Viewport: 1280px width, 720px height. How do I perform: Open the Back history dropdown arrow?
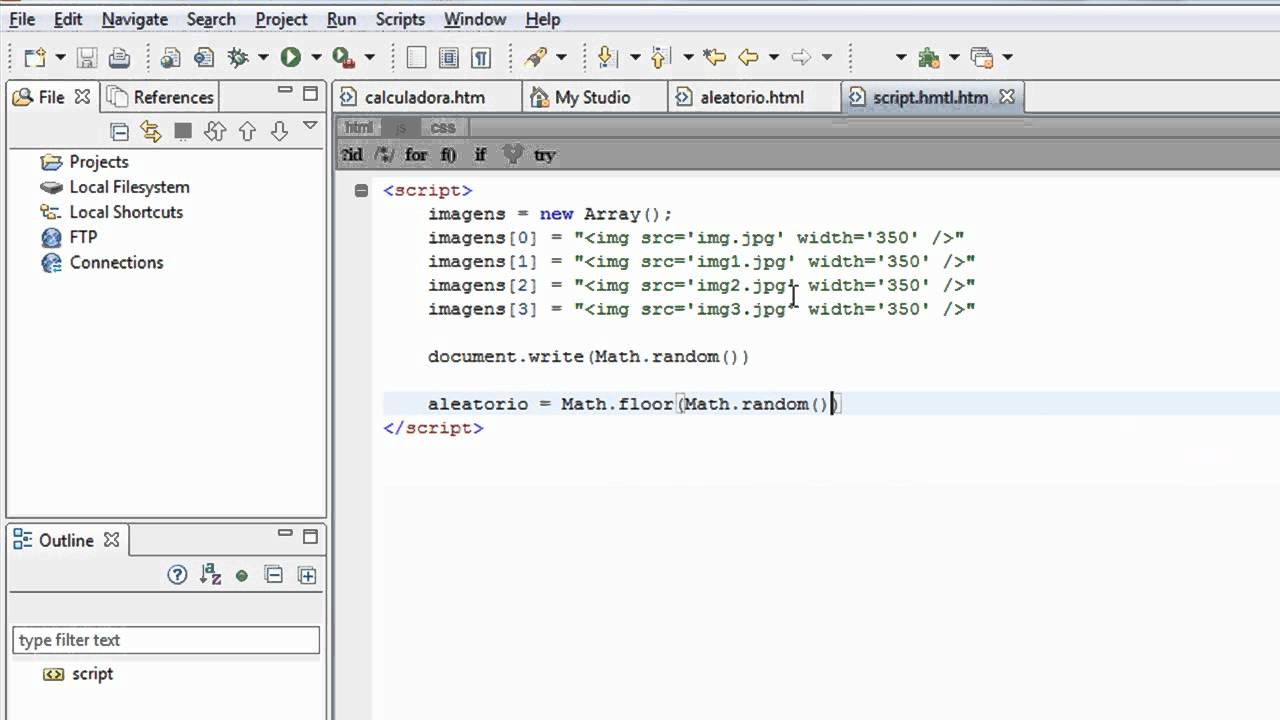tap(774, 58)
